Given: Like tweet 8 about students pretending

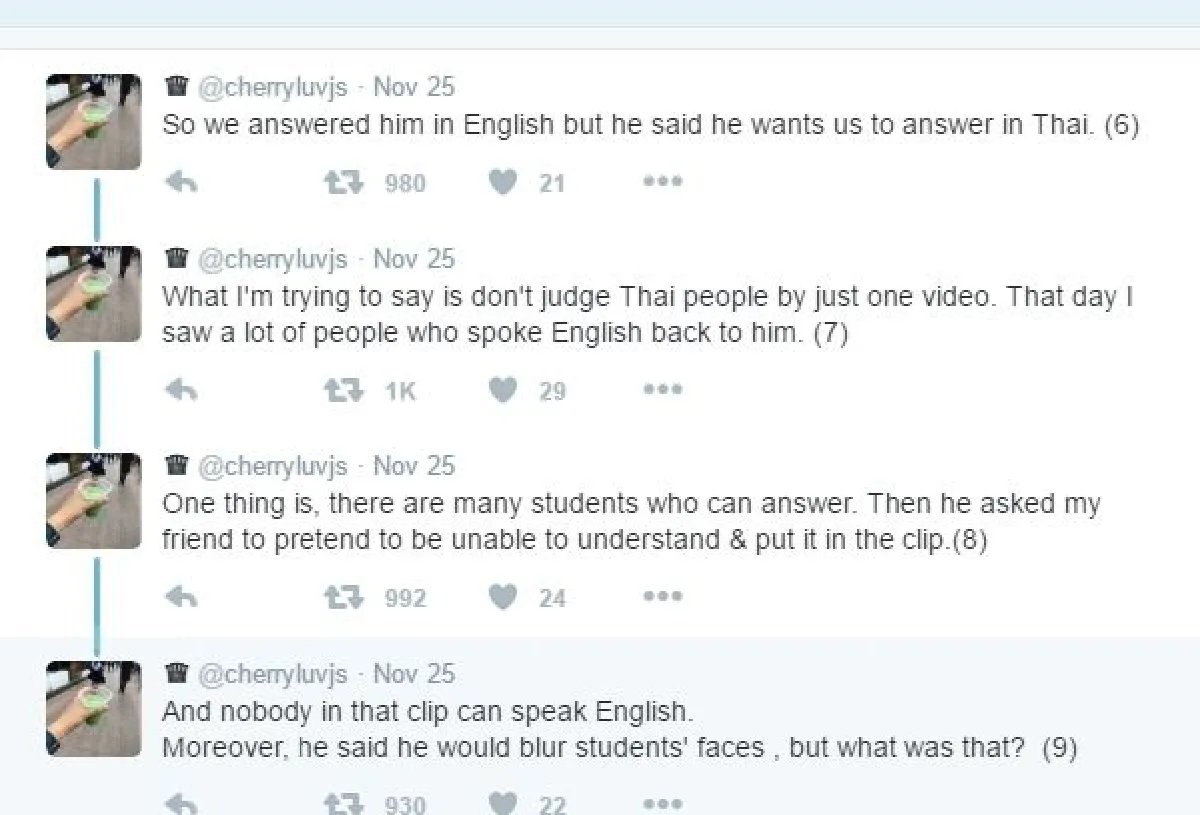Looking at the screenshot, I should point(503,596).
